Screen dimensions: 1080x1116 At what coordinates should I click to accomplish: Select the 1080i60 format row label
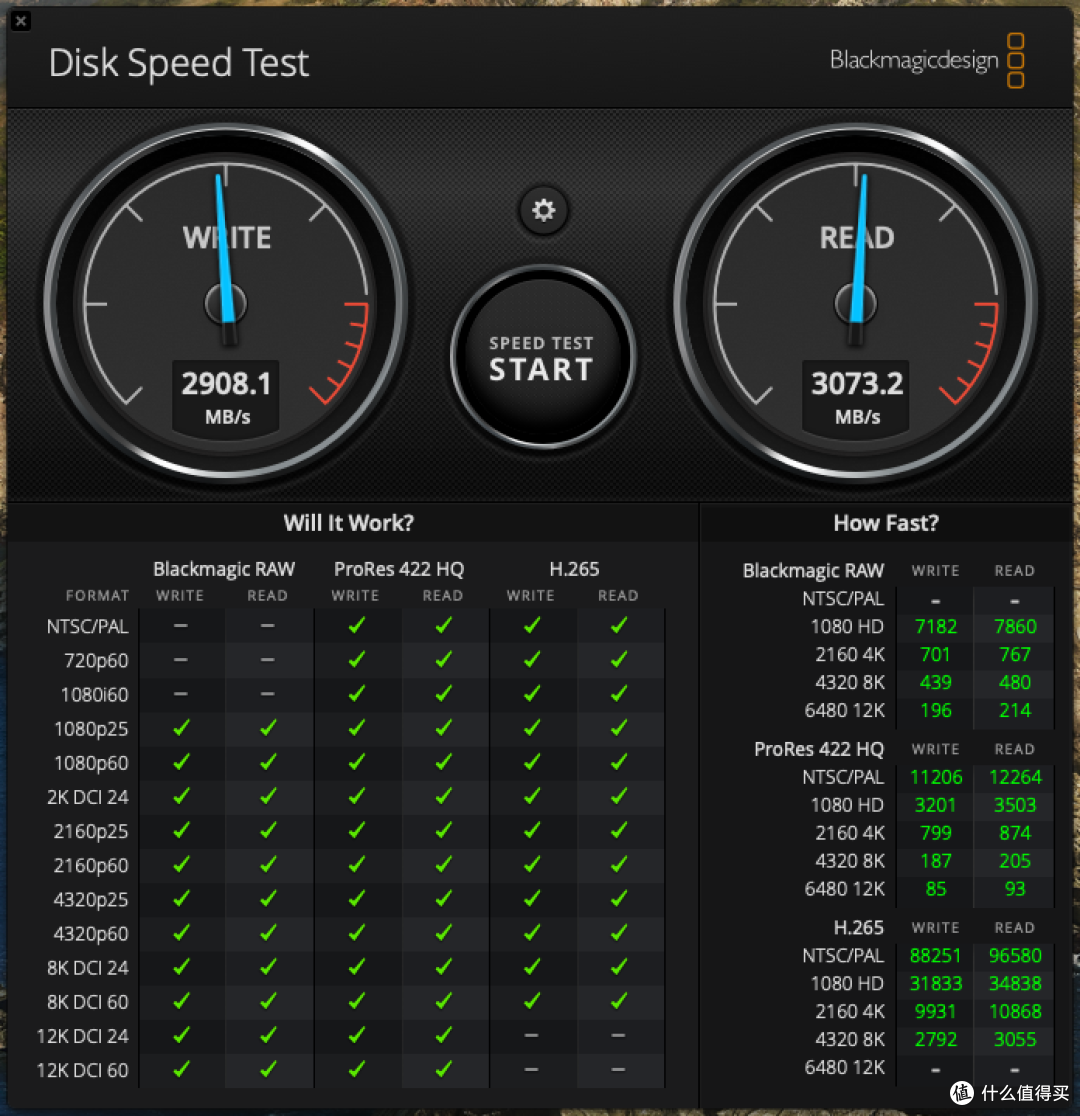pos(95,695)
